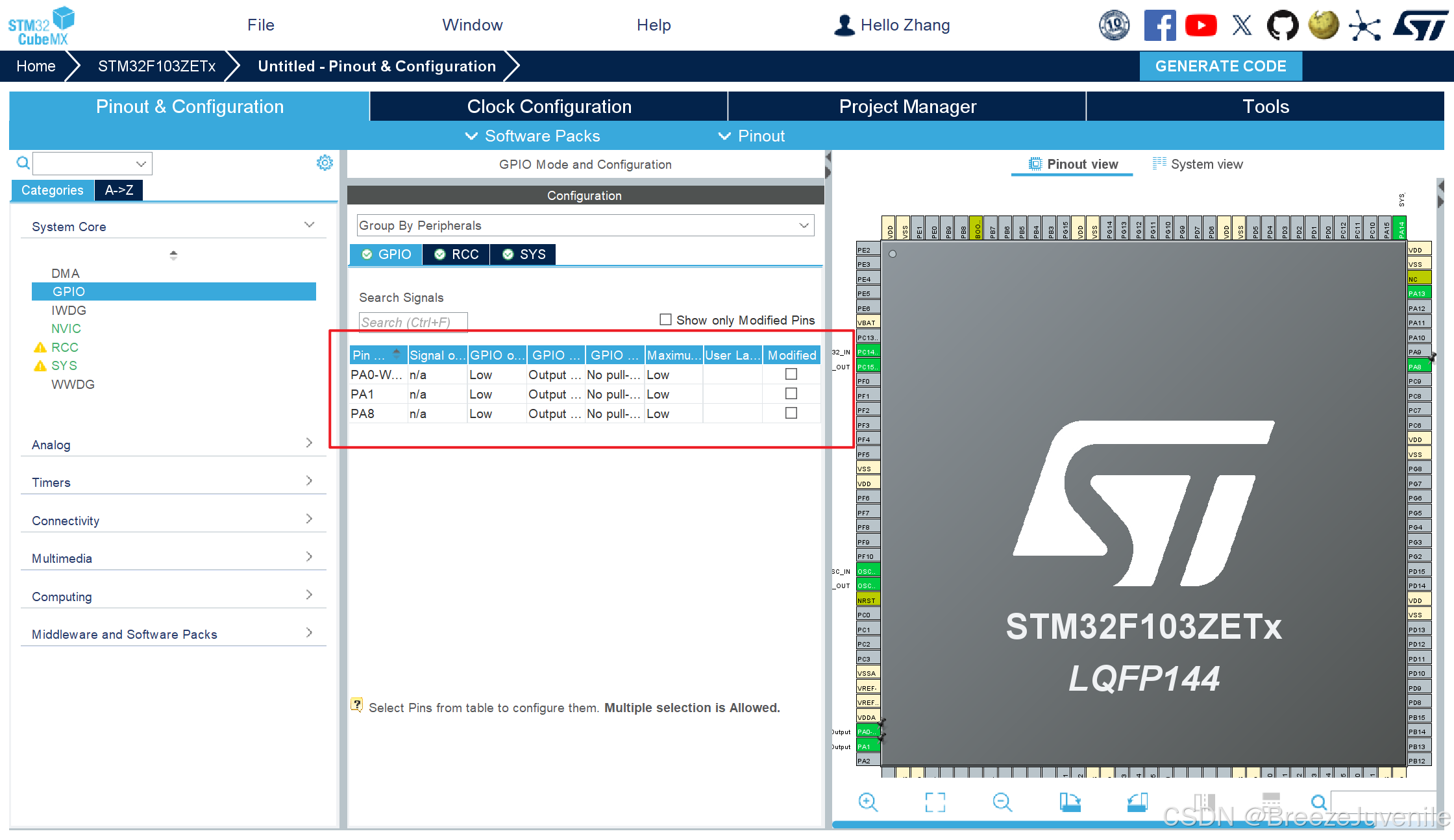Viewport: 1454px width, 840px height.
Task: Click the fit-to-view frame icon
Action: (x=935, y=802)
